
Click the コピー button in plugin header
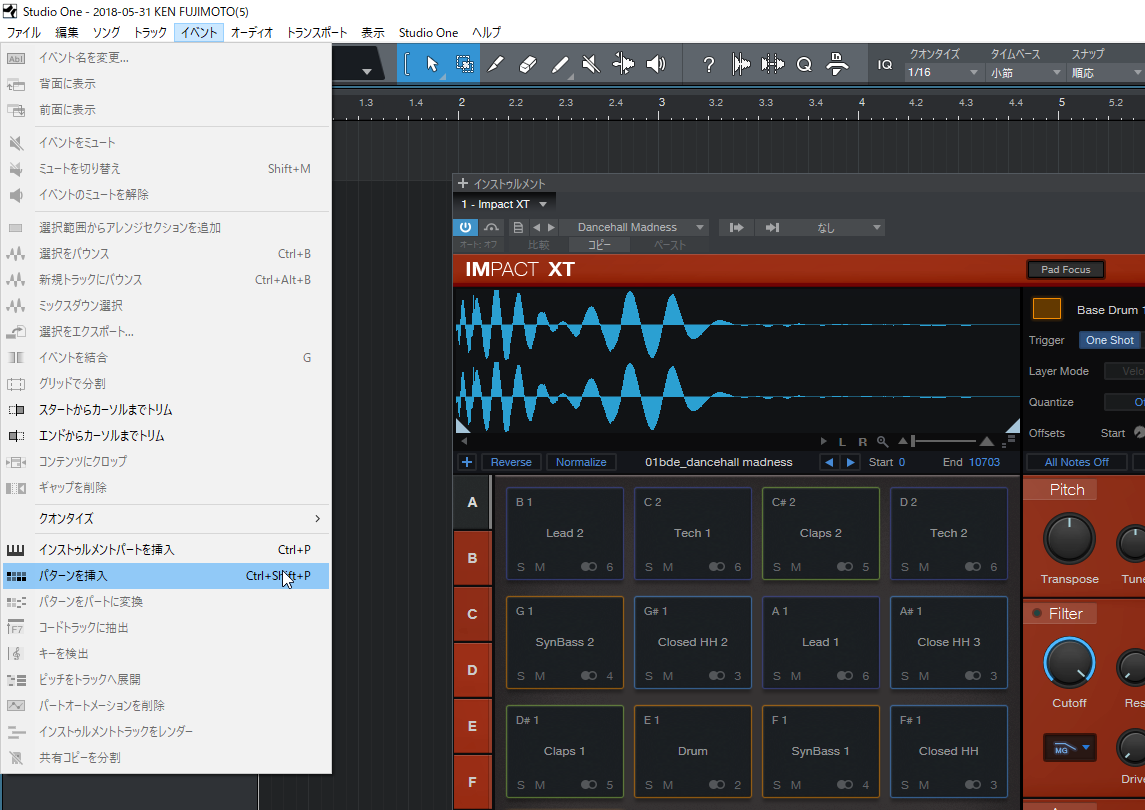[x=599, y=245]
